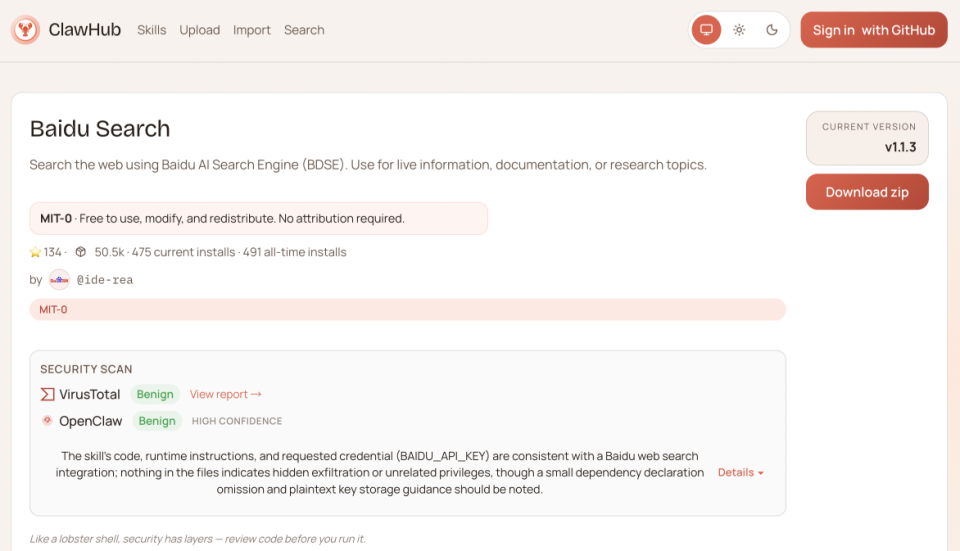Click the CURRENT VERSION label
Viewport: 960px width, 551px height.
pyautogui.click(x=869, y=127)
